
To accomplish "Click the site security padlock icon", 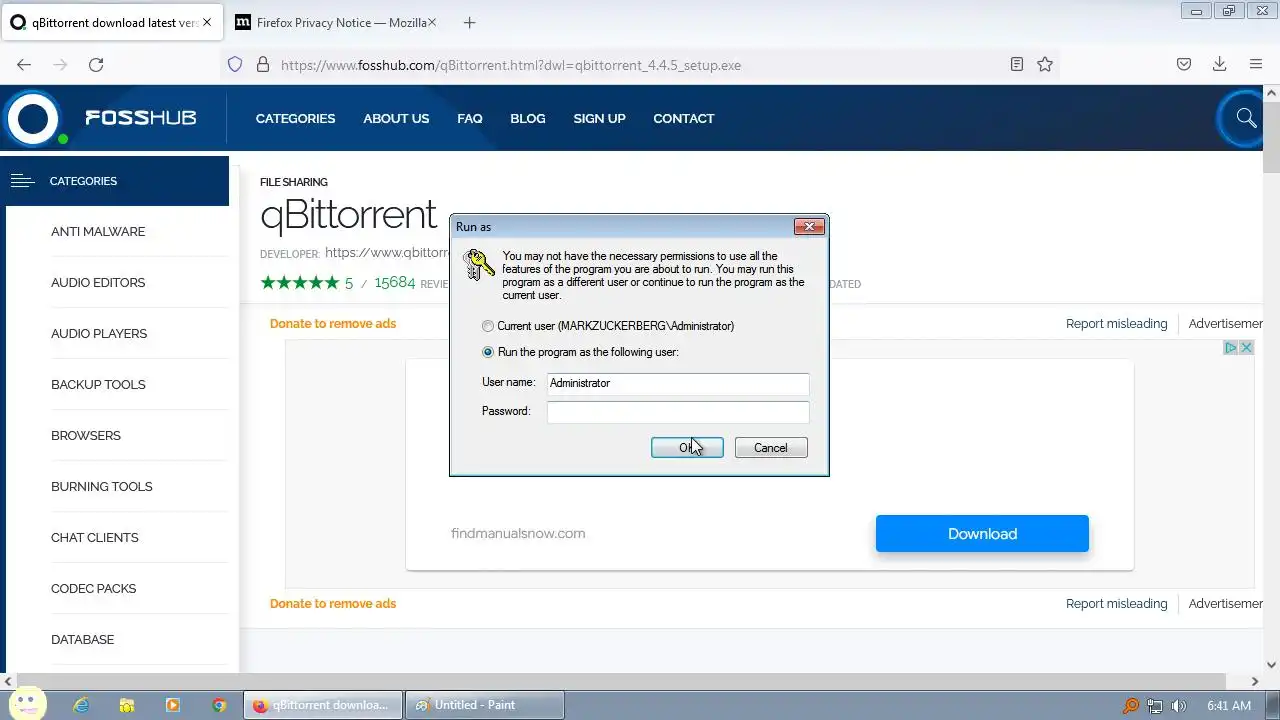I will coord(263,64).
